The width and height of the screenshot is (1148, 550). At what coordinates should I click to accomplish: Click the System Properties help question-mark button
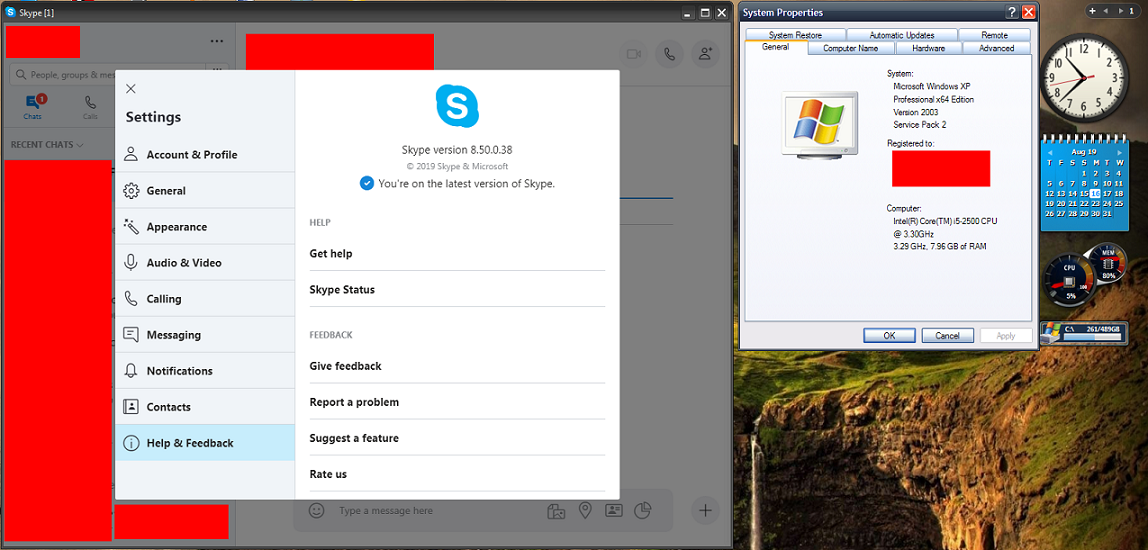[1012, 12]
